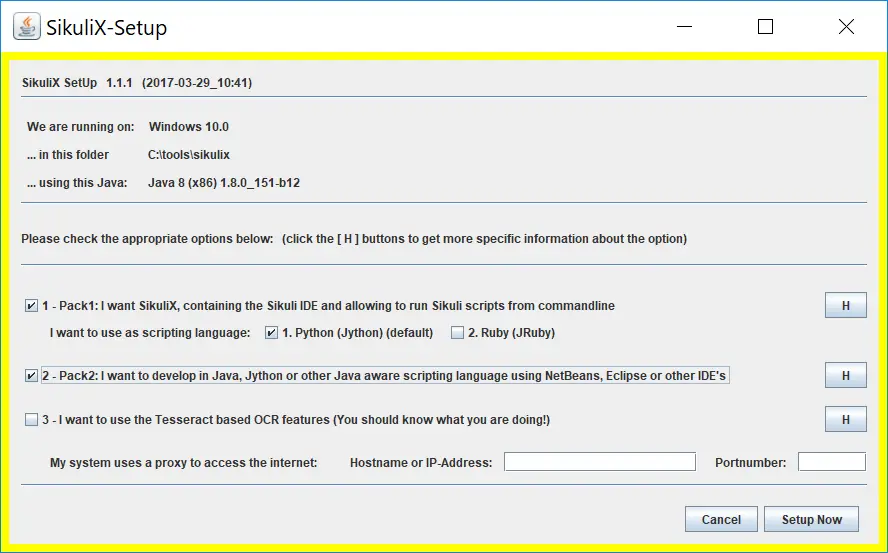The width and height of the screenshot is (888, 553).
Task: Uncheck the Pack2 Java development checkbox
Action: [x=31, y=376]
